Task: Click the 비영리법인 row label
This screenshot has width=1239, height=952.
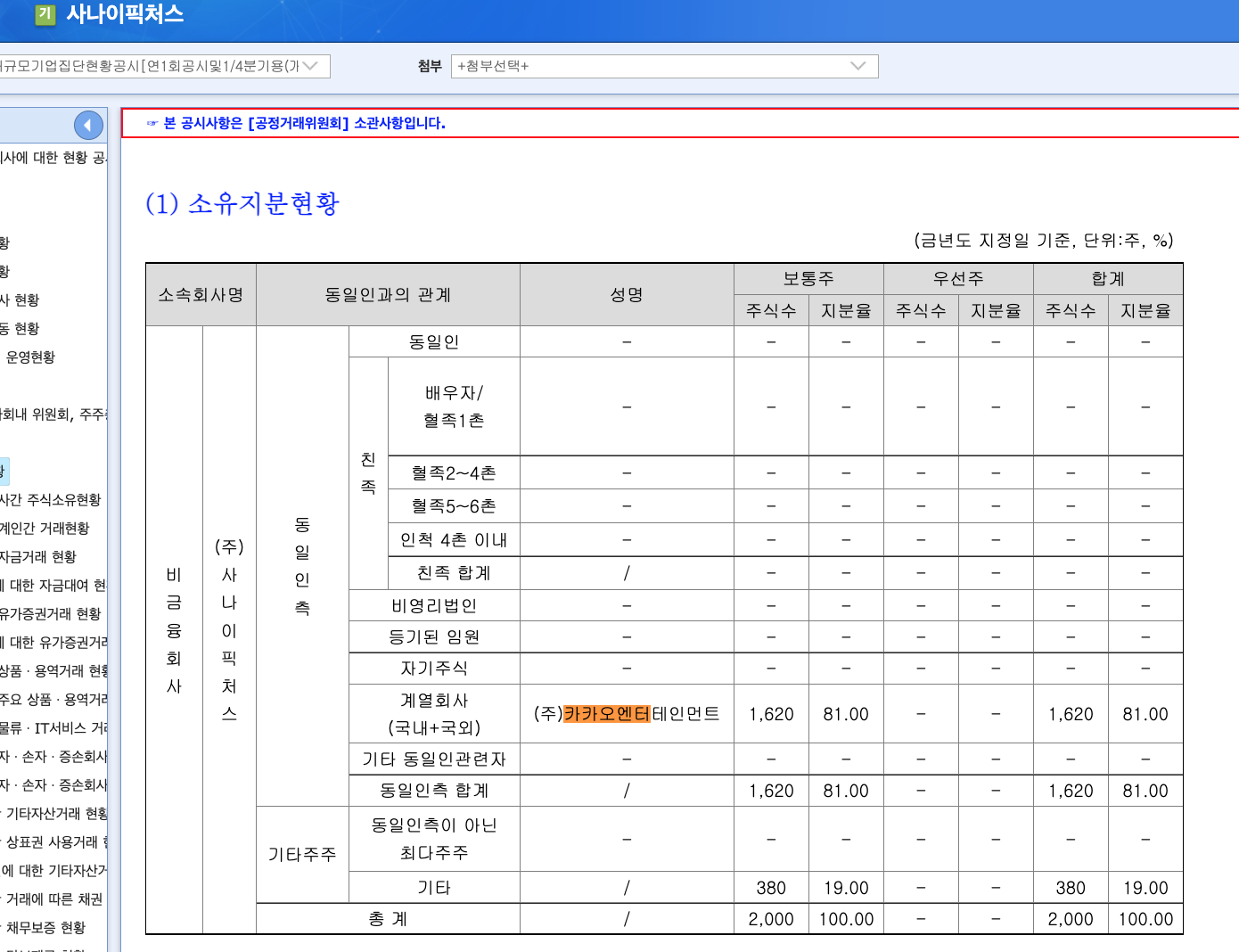Action: click(434, 606)
